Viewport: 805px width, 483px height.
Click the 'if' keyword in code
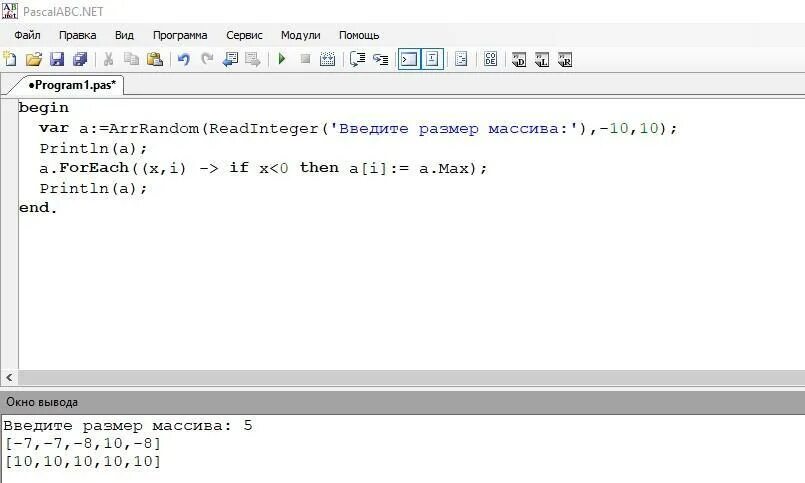239,168
